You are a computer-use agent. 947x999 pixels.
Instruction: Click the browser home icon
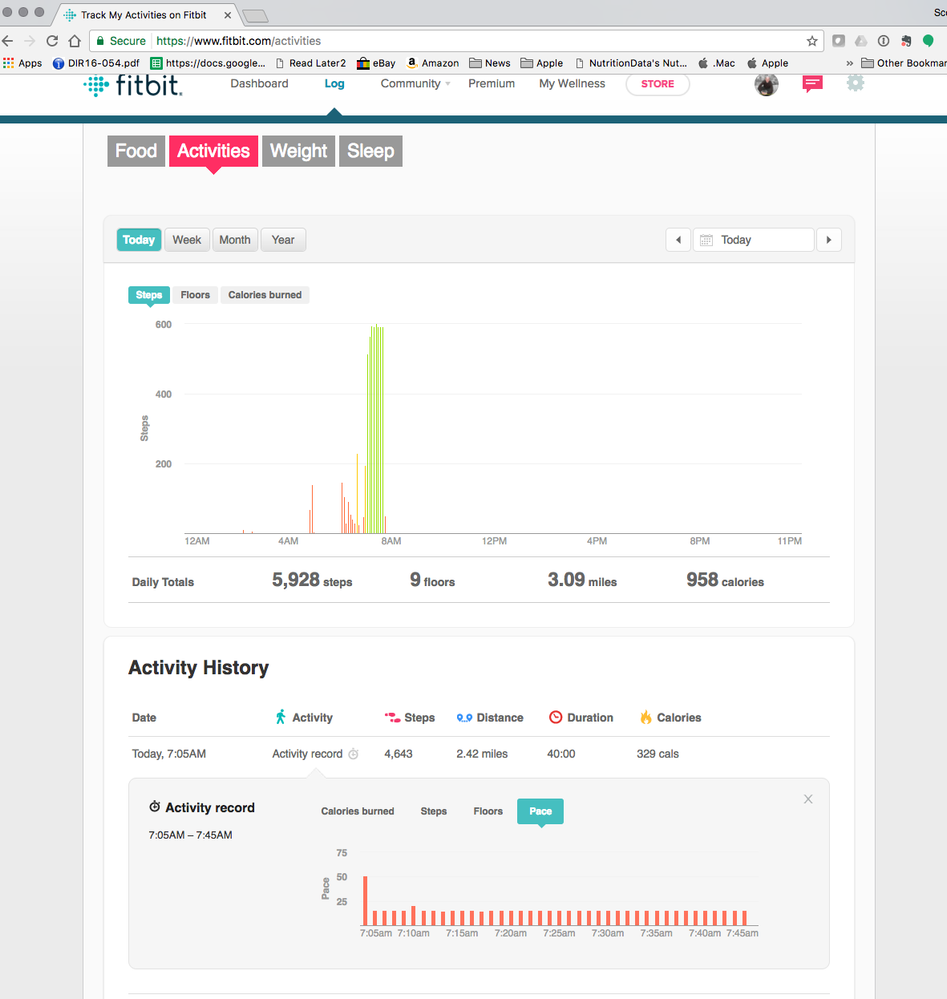(x=74, y=41)
